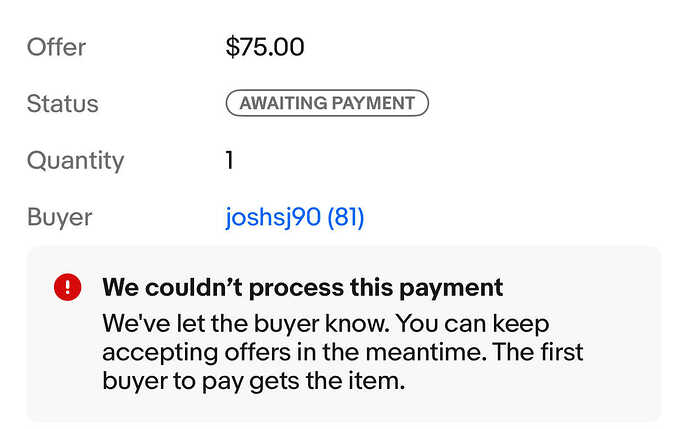Select the quantity value 1
689x429 pixels.
tap(230, 160)
